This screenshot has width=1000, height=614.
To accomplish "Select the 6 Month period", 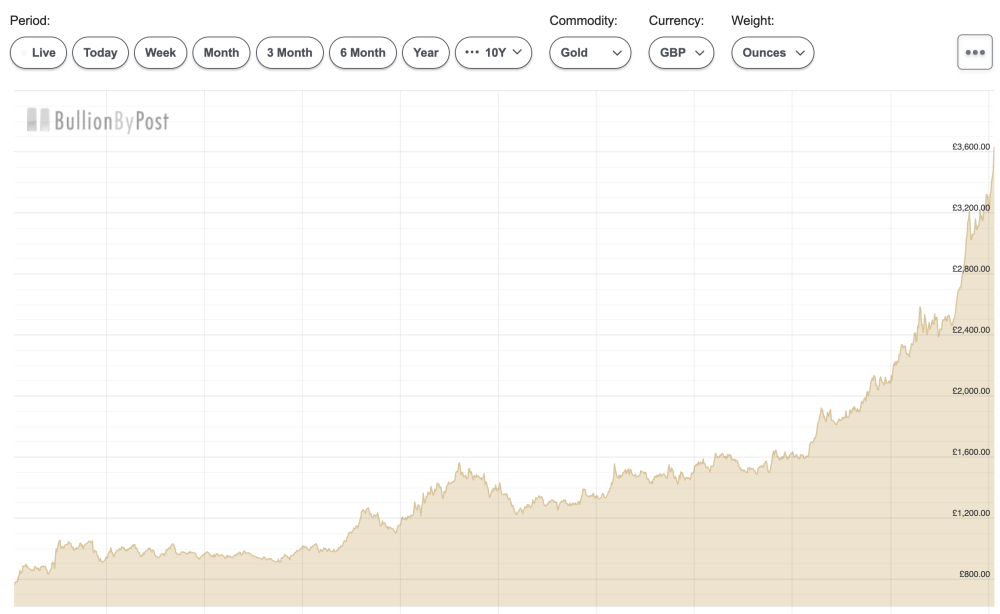I will (362, 53).
